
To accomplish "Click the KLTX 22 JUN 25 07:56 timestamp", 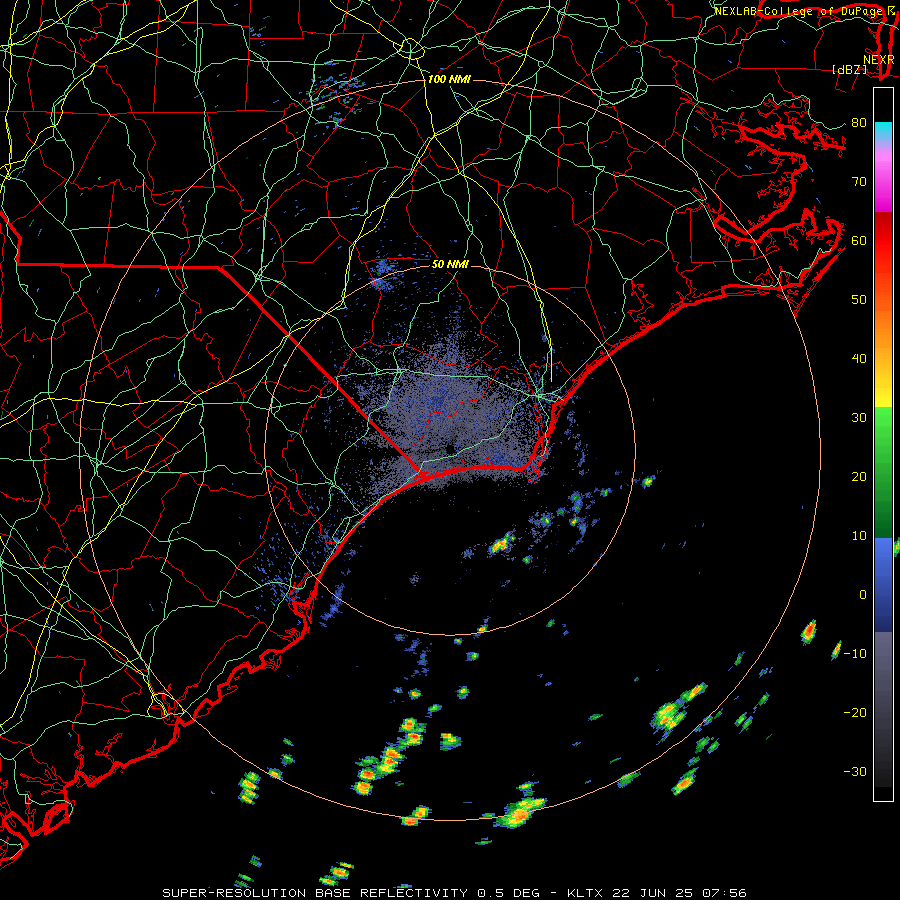I will click(x=657, y=893).
